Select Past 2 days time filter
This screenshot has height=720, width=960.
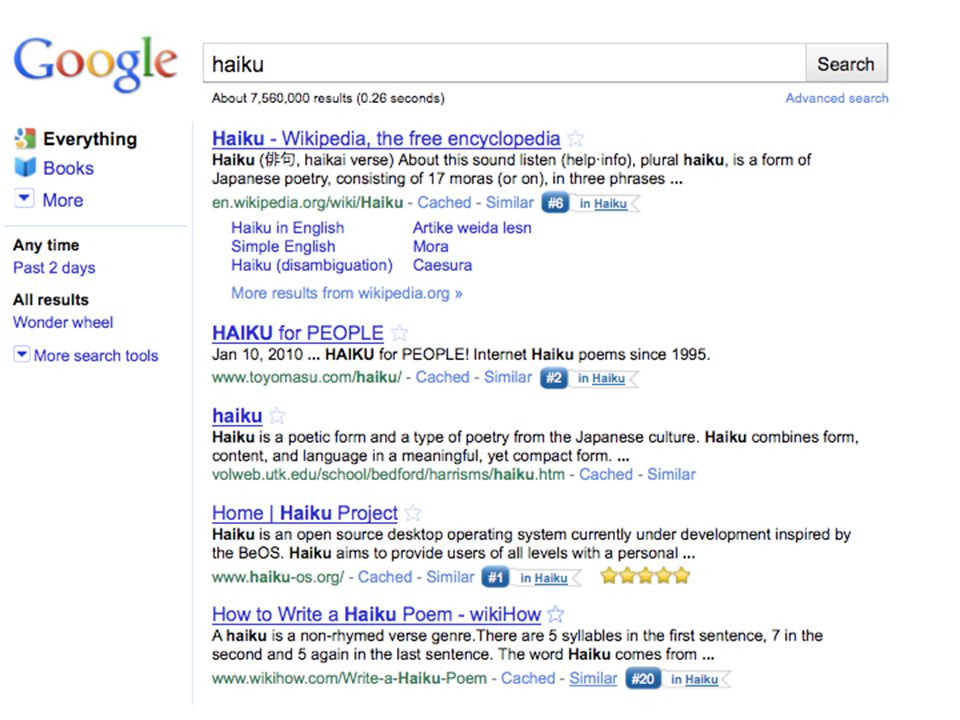pyautogui.click(x=54, y=268)
